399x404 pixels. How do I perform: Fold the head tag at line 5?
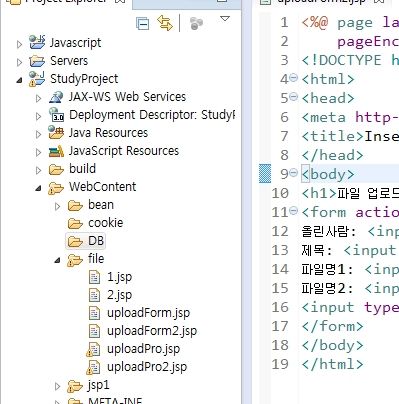pos(293,97)
